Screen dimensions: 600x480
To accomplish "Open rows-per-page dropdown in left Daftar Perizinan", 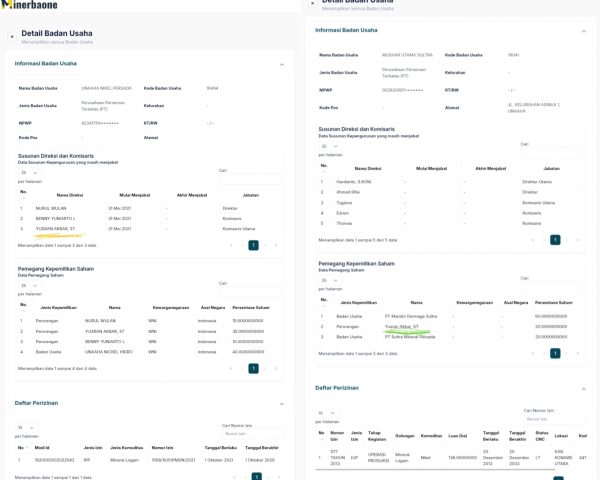I will [26, 427].
